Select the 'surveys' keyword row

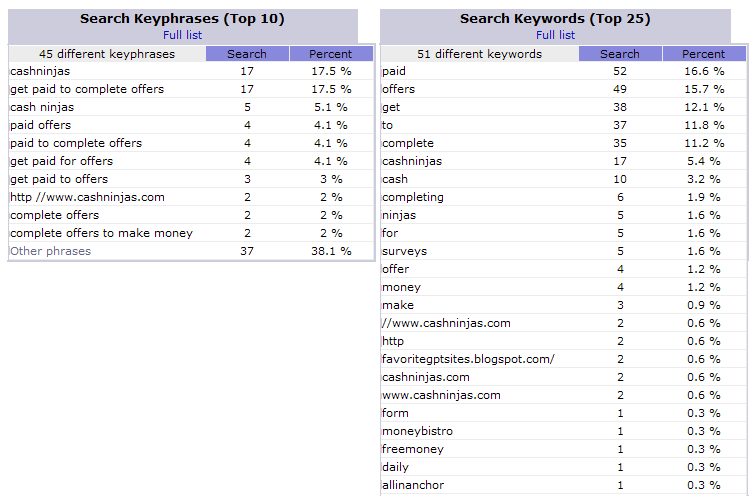(563, 251)
